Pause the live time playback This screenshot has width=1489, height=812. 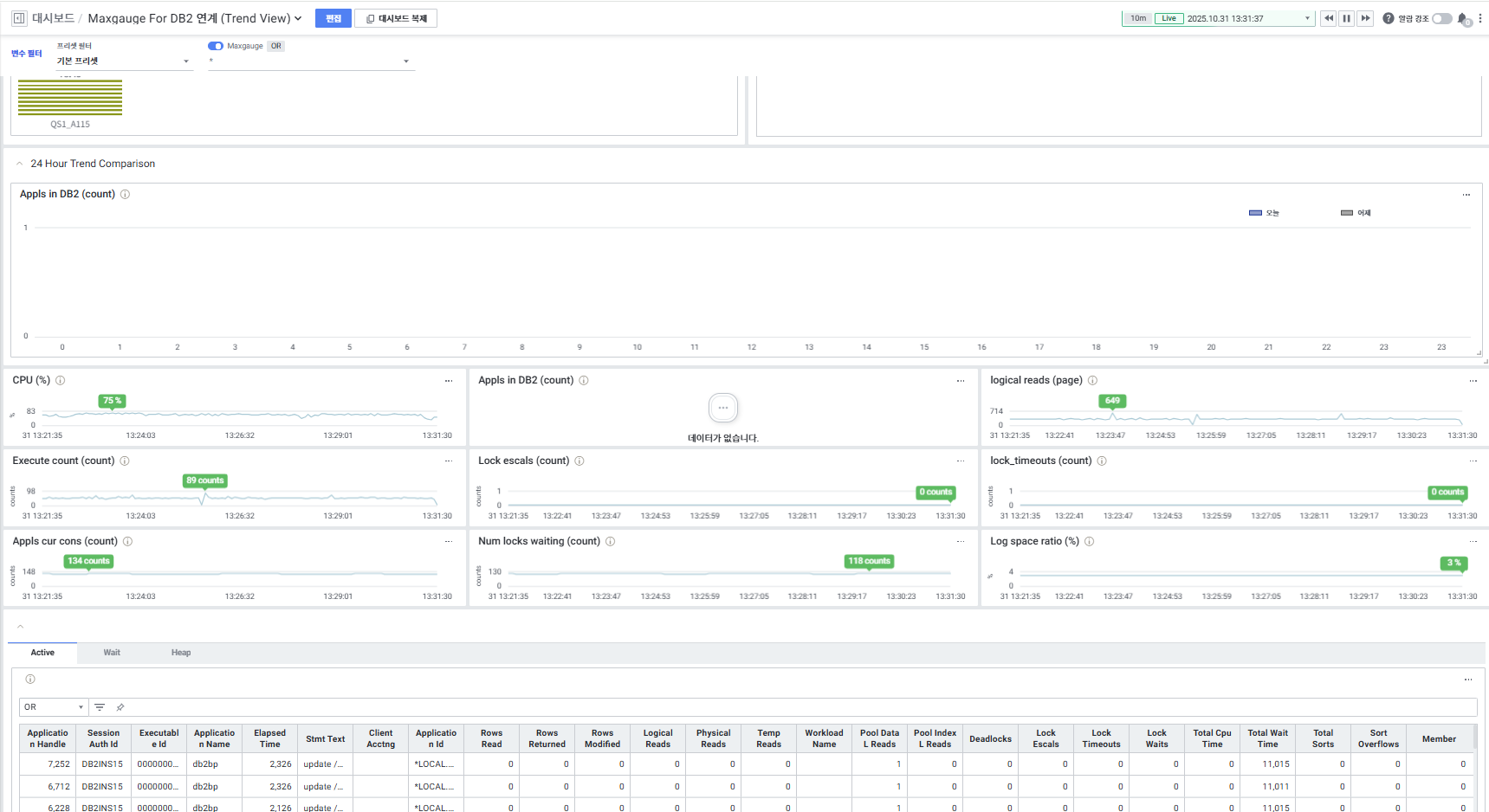pos(1347,18)
